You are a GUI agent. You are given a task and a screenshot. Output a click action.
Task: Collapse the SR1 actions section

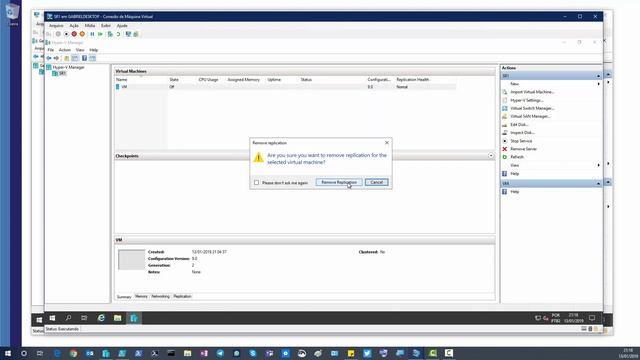pyautogui.click(x=598, y=76)
